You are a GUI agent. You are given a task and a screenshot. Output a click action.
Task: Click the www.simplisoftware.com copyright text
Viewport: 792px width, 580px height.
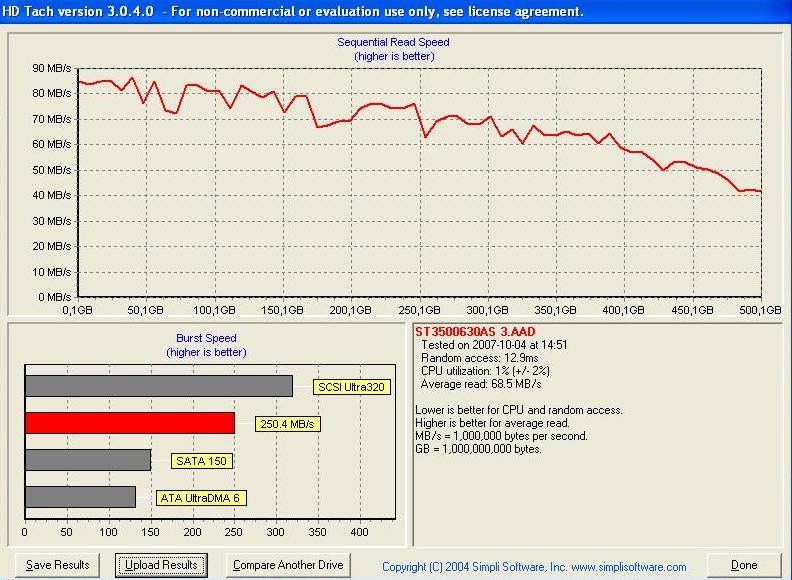tap(535, 566)
